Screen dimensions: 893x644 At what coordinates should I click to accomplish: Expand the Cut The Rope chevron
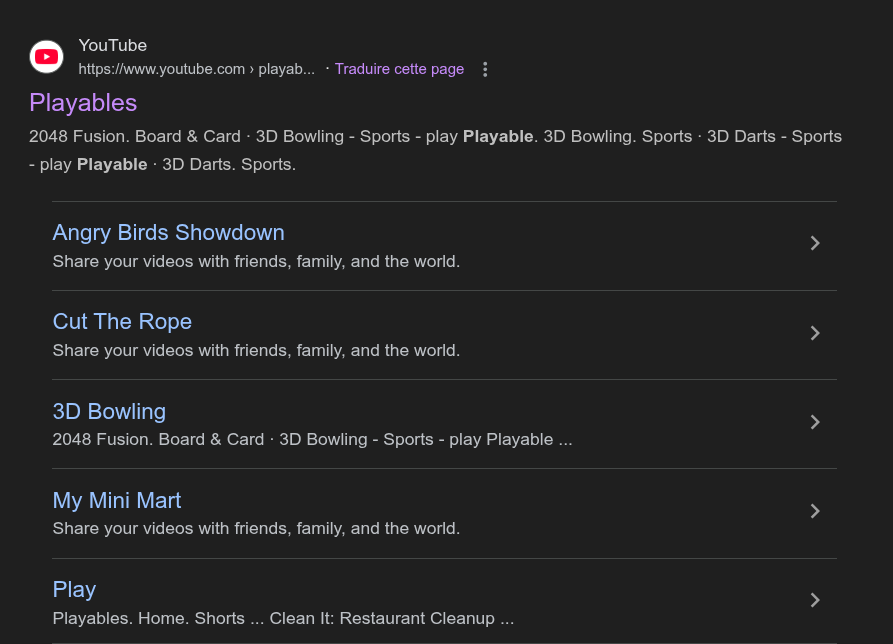coord(815,333)
